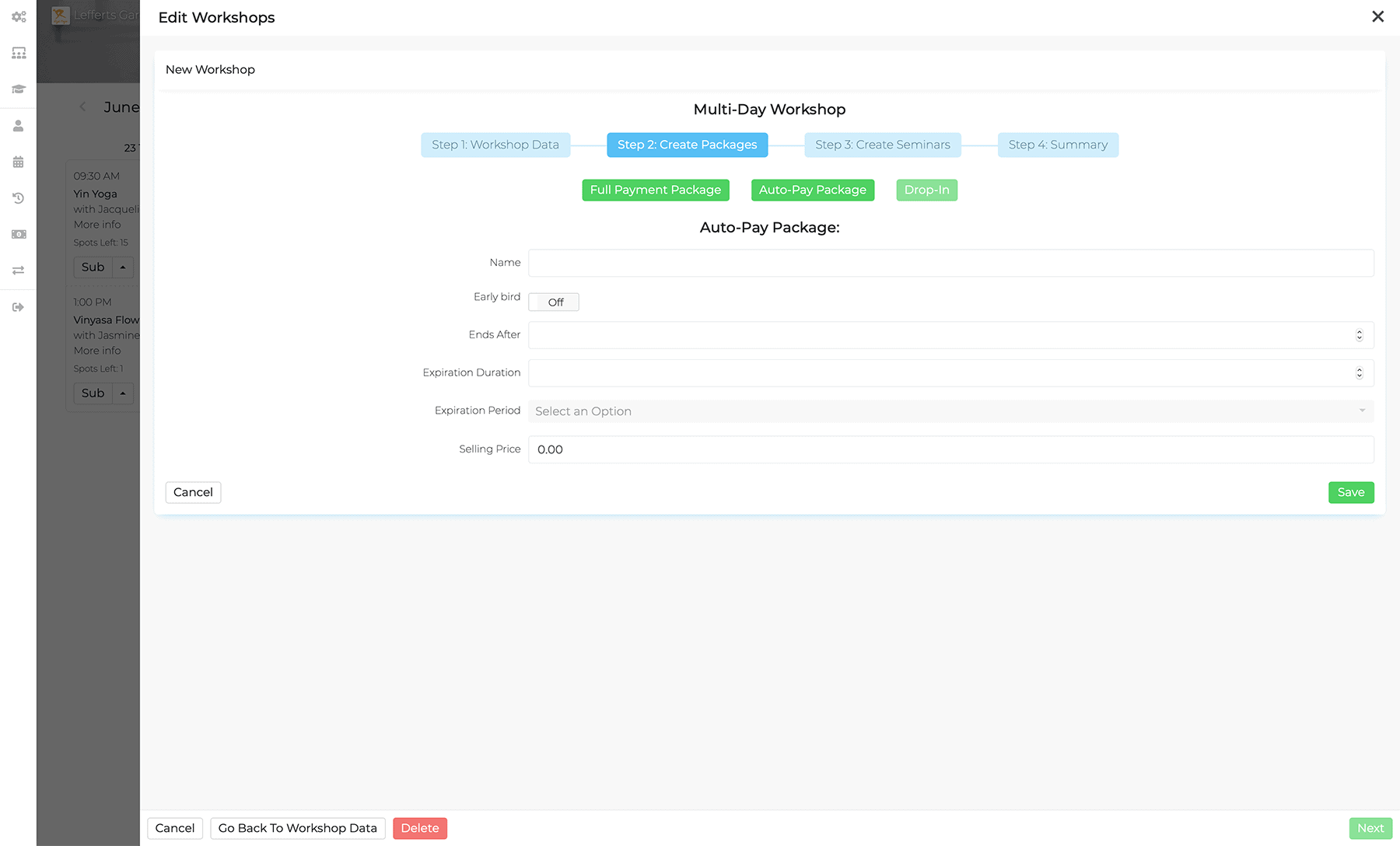Focus the Ends After field
Screen dimensions: 1400x846
click(x=950, y=335)
